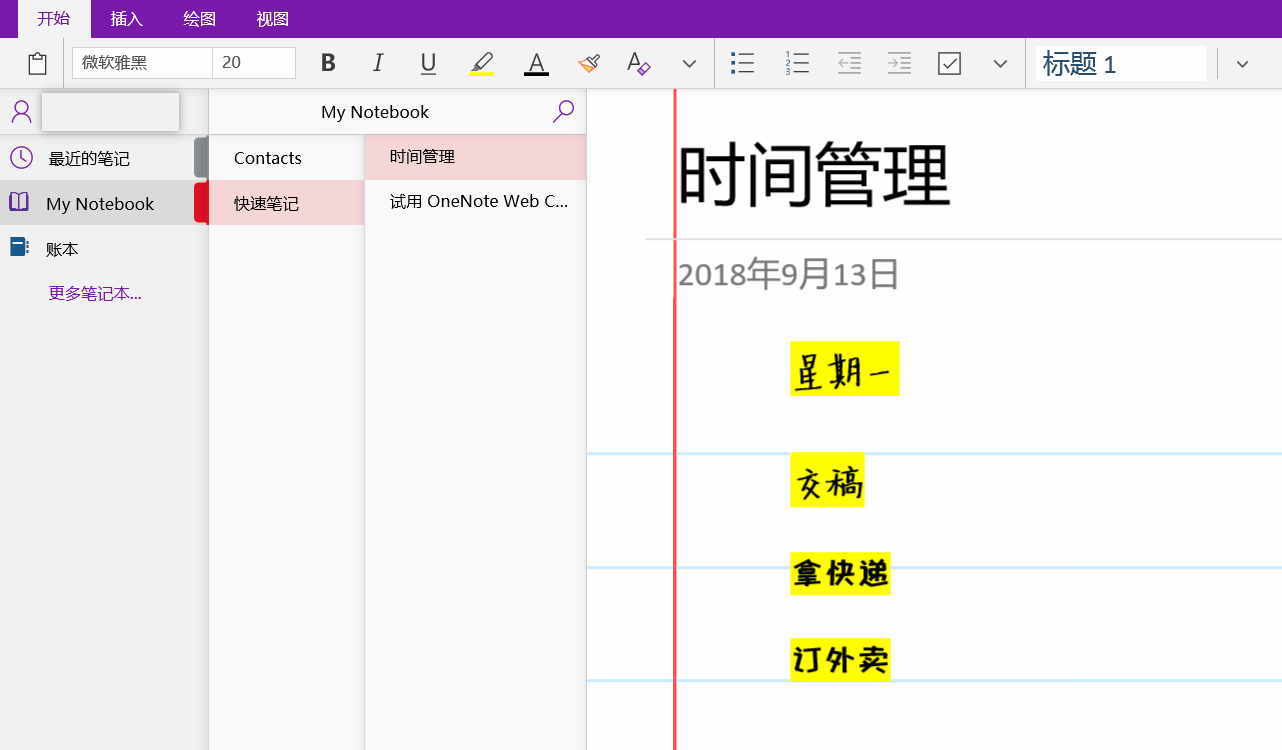The width and height of the screenshot is (1282, 750).
Task: Click the account profile button
Action: (21, 111)
